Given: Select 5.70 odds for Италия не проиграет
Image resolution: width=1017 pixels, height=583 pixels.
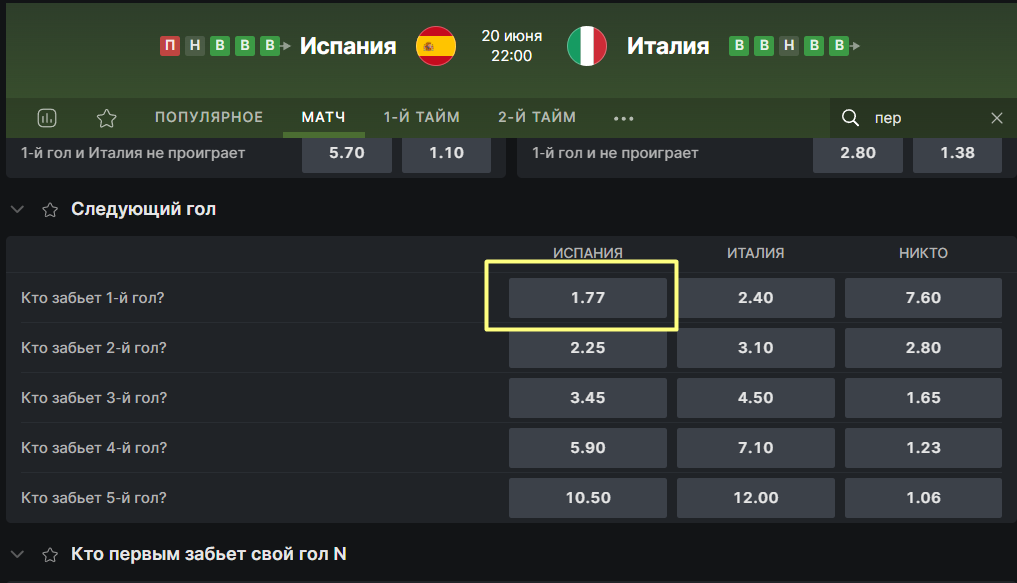Looking at the screenshot, I should pos(347,154).
